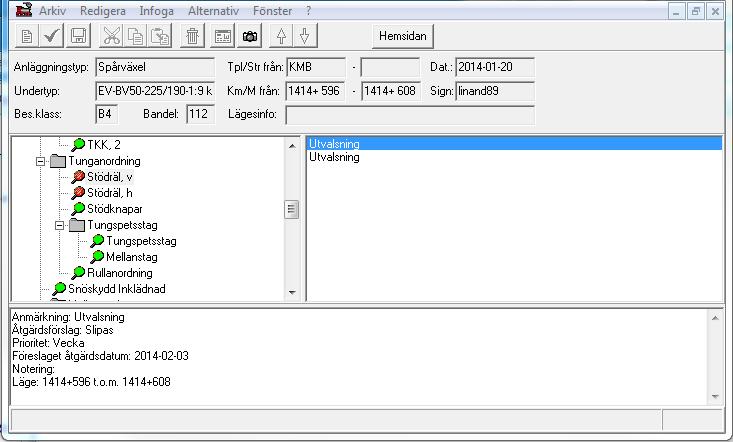Select the Stödräl, h tree item
The height and width of the screenshot is (442, 733).
(x=110, y=193)
